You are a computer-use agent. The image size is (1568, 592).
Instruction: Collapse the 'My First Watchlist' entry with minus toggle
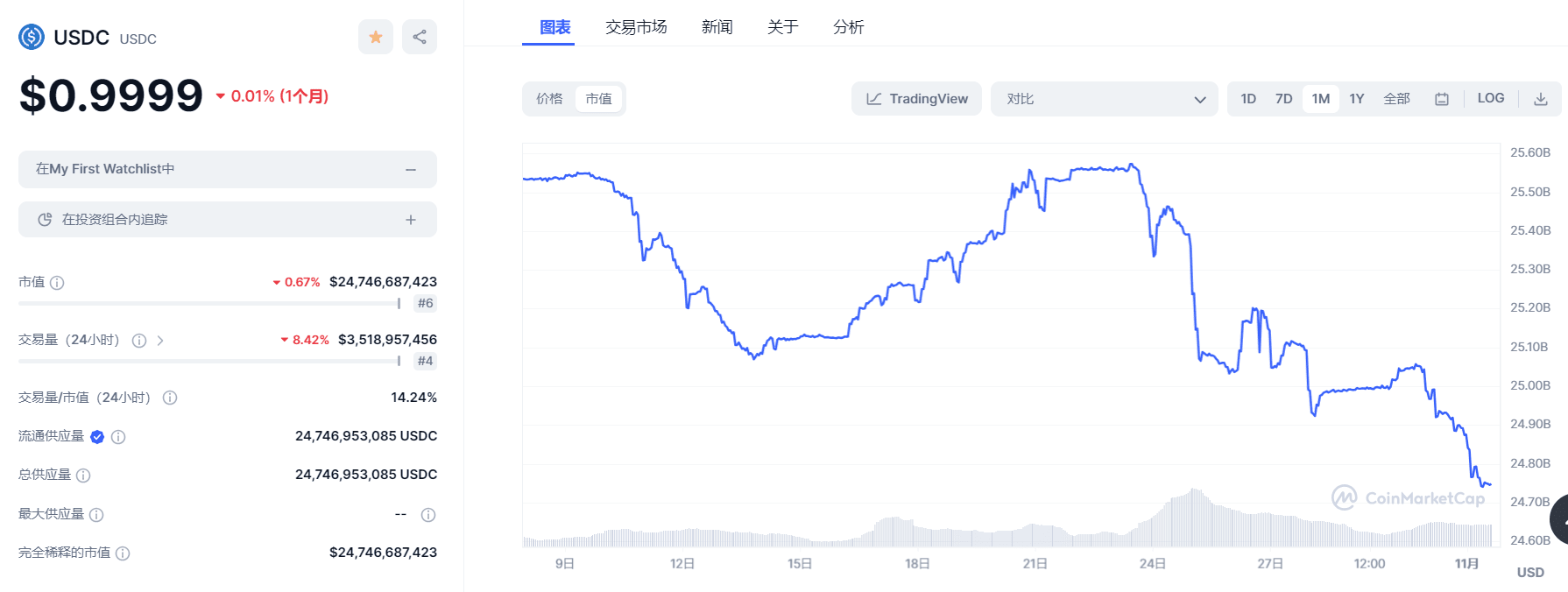pyautogui.click(x=410, y=169)
